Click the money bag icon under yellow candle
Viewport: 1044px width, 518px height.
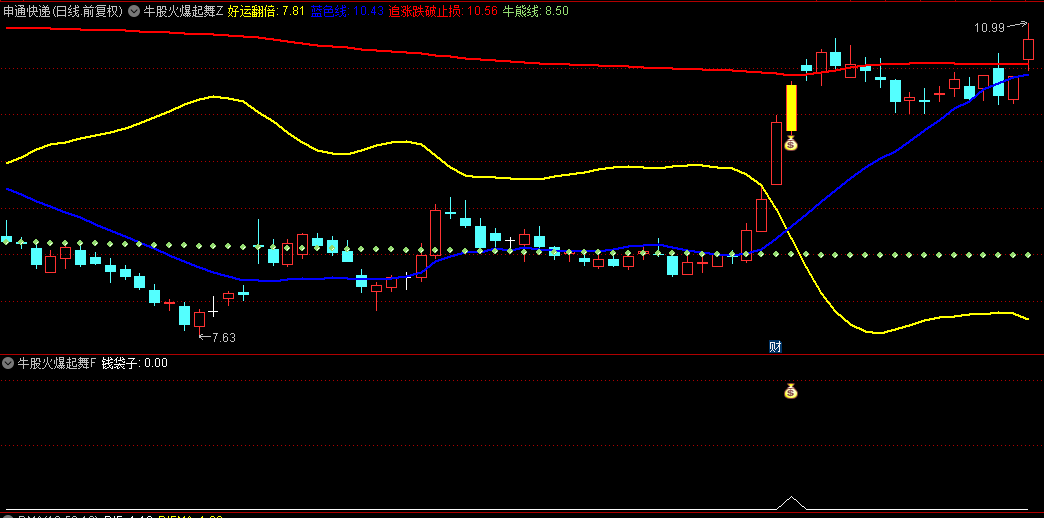coord(791,142)
